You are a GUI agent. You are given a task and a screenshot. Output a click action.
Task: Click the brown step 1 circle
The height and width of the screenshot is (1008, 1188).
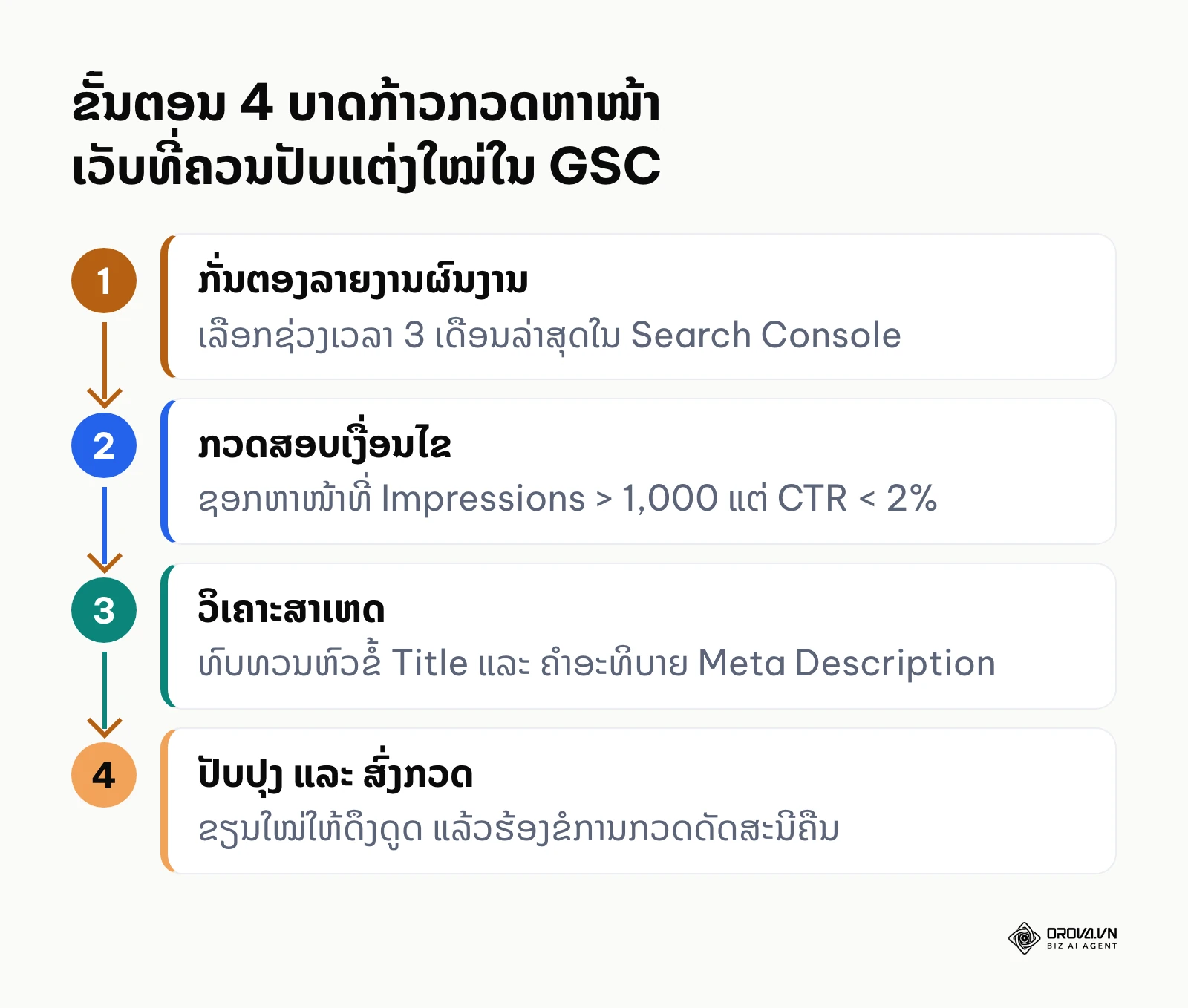click(x=104, y=281)
